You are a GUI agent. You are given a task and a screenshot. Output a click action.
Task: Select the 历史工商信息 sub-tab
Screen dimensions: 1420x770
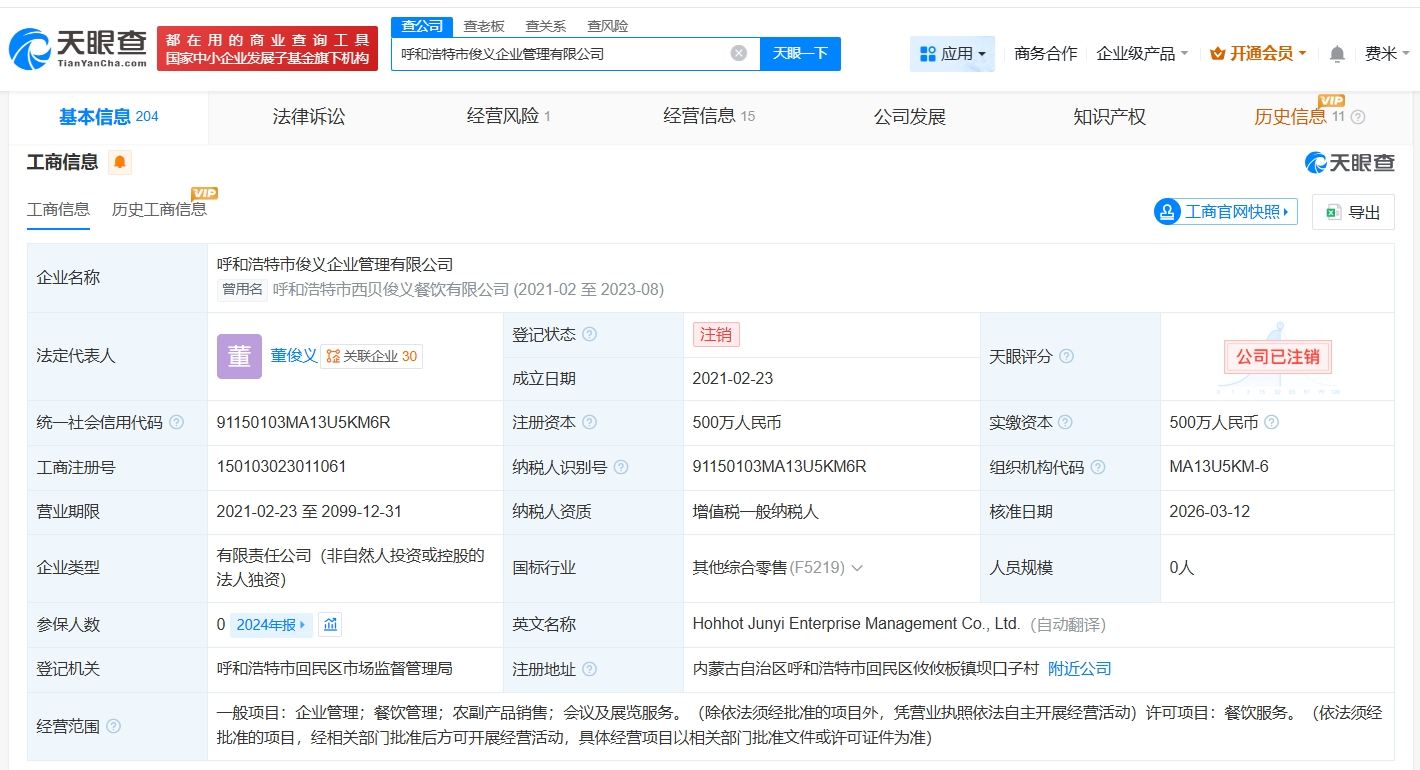(159, 209)
